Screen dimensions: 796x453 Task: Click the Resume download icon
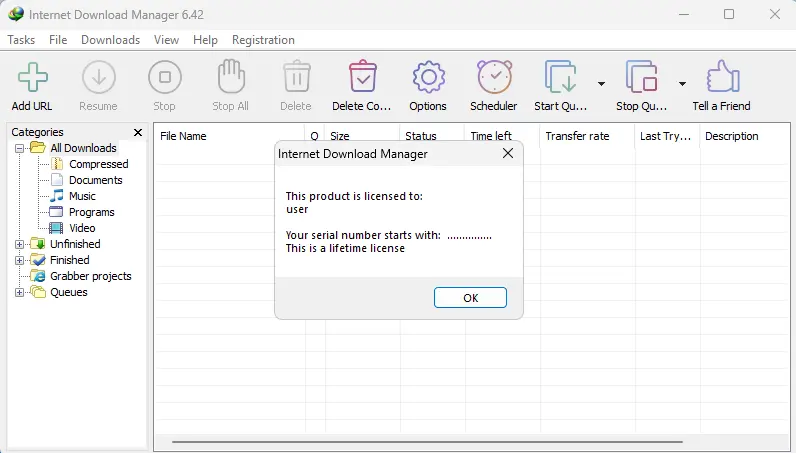click(x=98, y=77)
